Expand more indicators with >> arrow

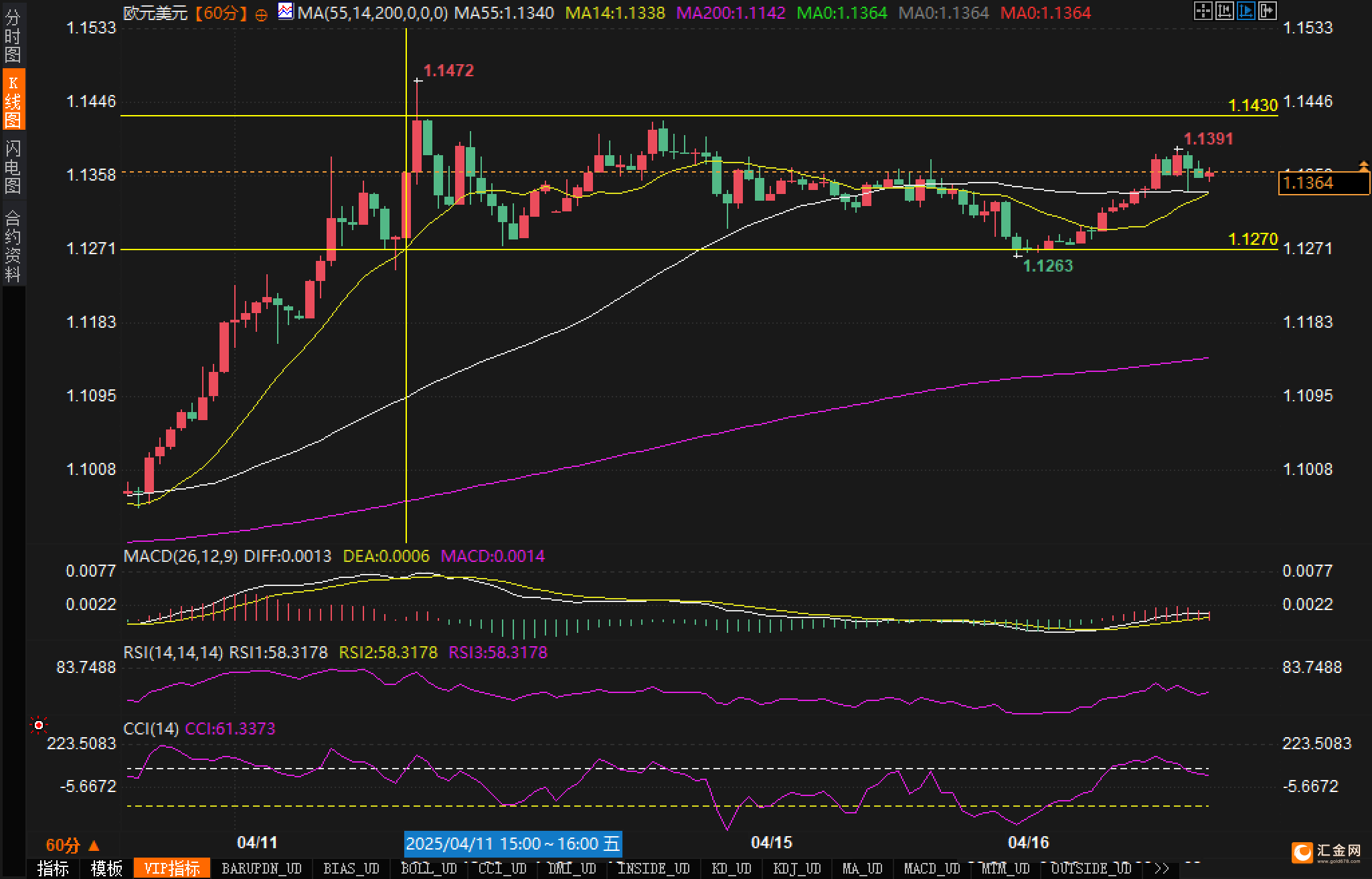pos(1161,869)
